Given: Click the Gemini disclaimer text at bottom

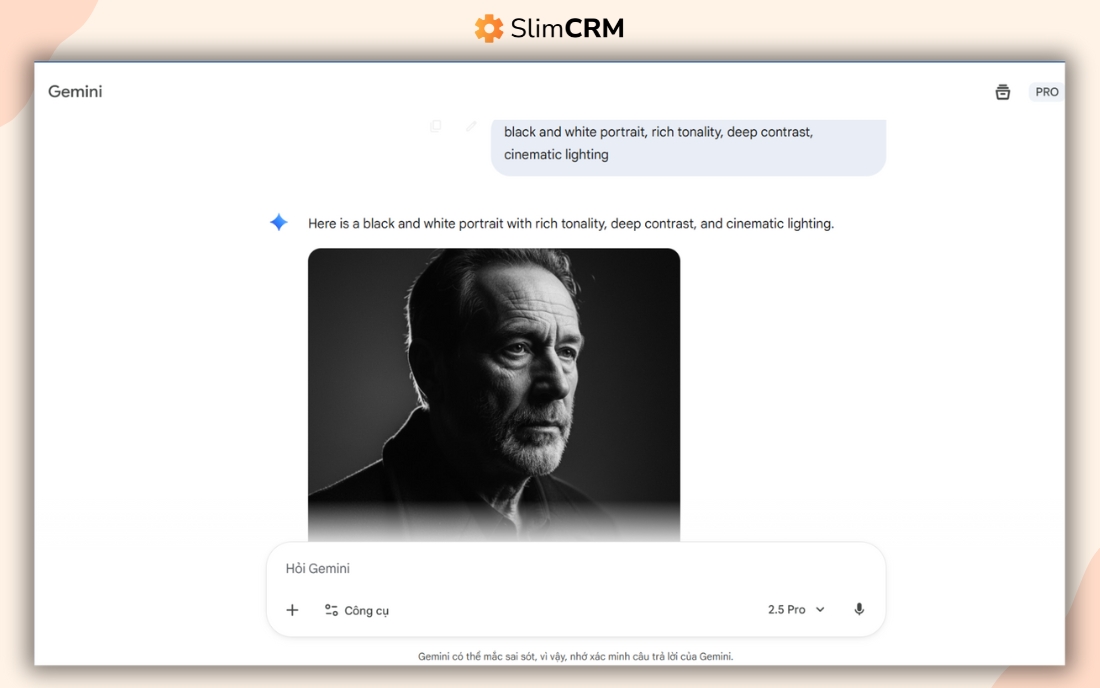Looking at the screenshot, I should 575,656.
